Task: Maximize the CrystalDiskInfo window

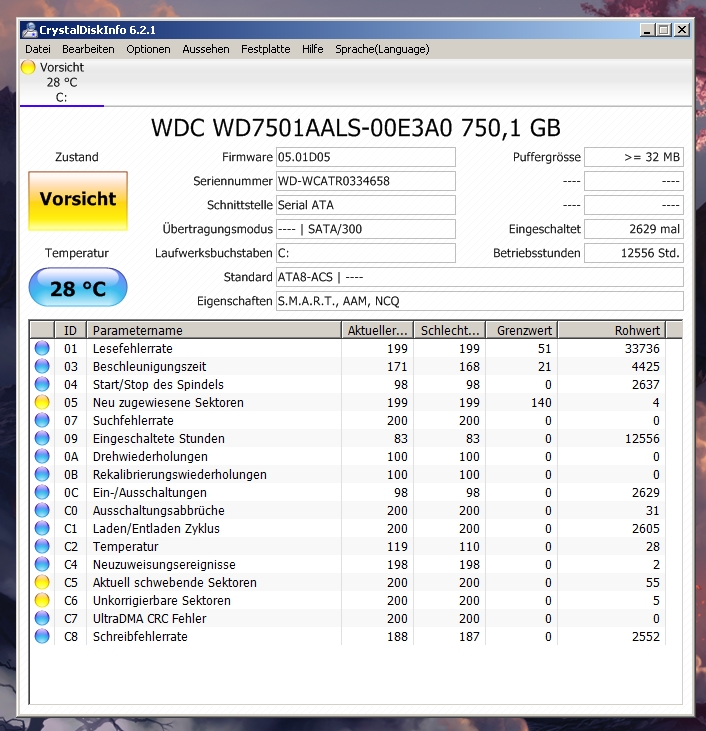Action: pyautogui.click(x=664, y=30)
